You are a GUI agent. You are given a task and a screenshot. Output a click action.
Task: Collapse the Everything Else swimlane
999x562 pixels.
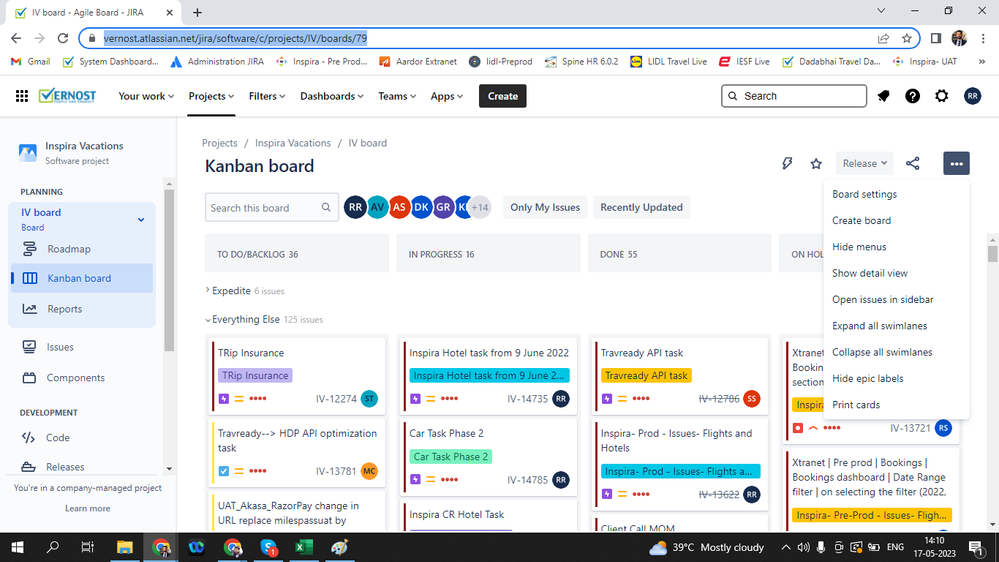208,320
